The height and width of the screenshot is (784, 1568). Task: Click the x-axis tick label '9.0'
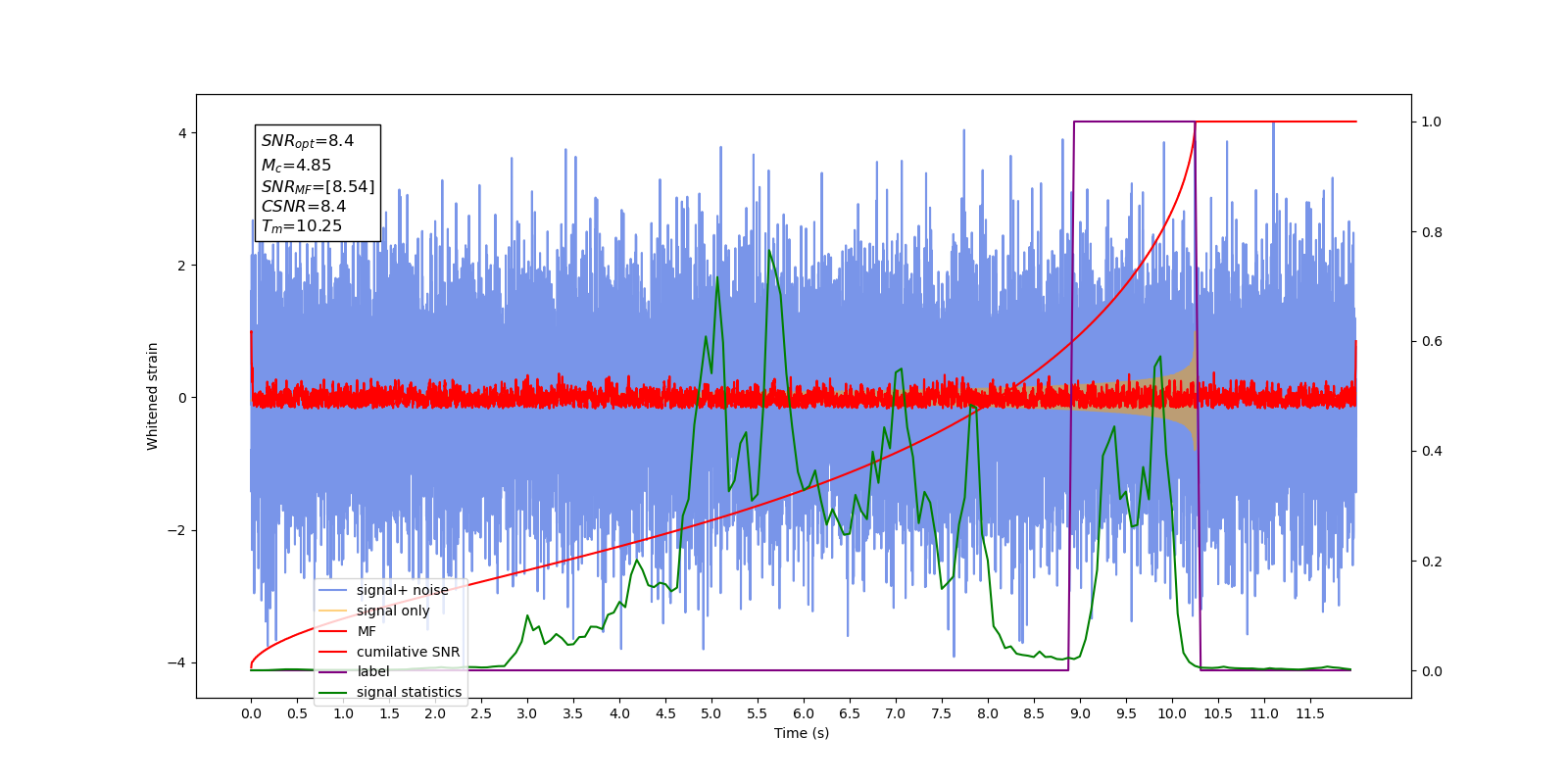coord(1080,713)
